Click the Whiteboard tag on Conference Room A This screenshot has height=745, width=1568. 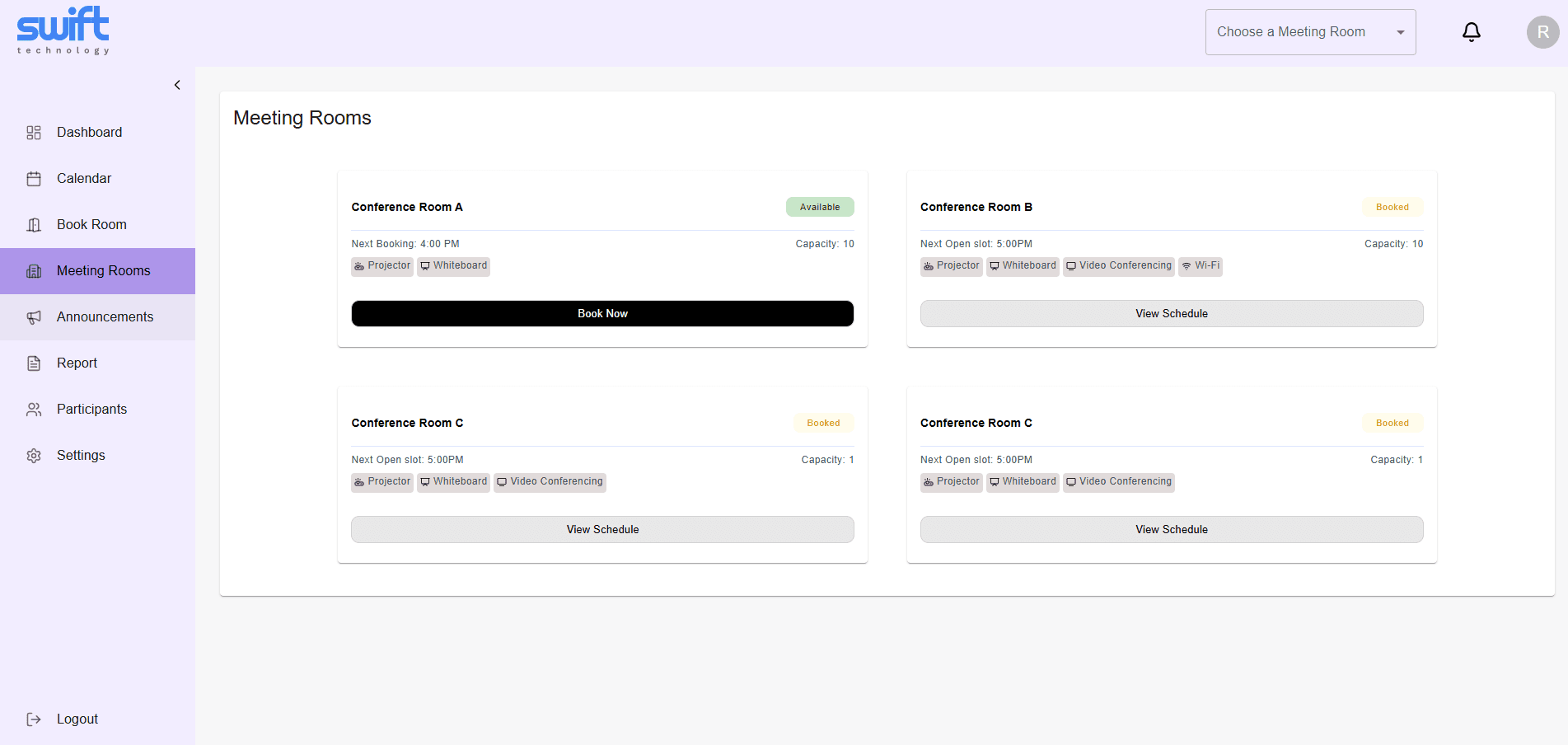pyautogui.click(x=453, y=266)
